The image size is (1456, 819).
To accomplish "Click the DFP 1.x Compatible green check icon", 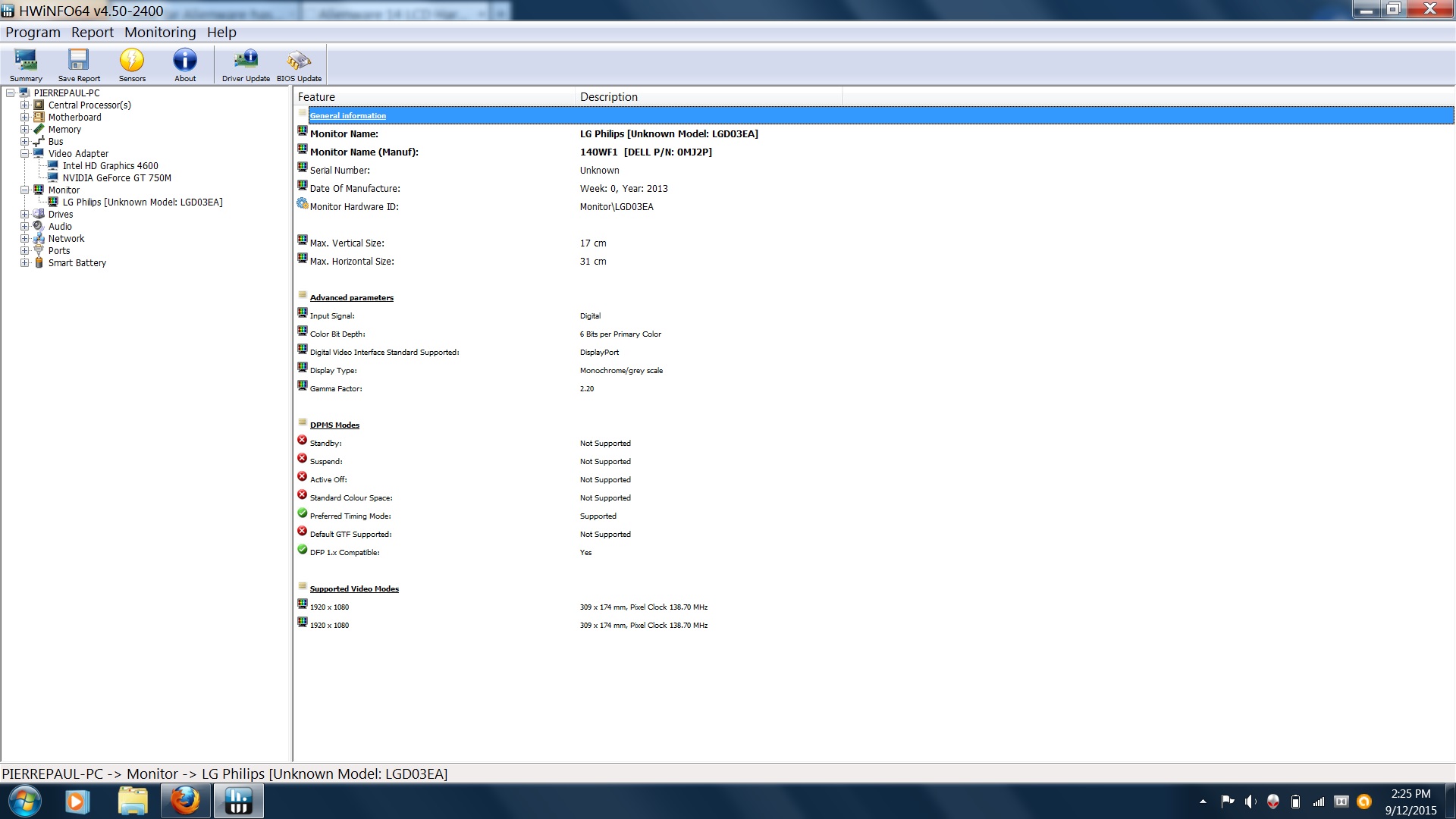I will 302,550.
